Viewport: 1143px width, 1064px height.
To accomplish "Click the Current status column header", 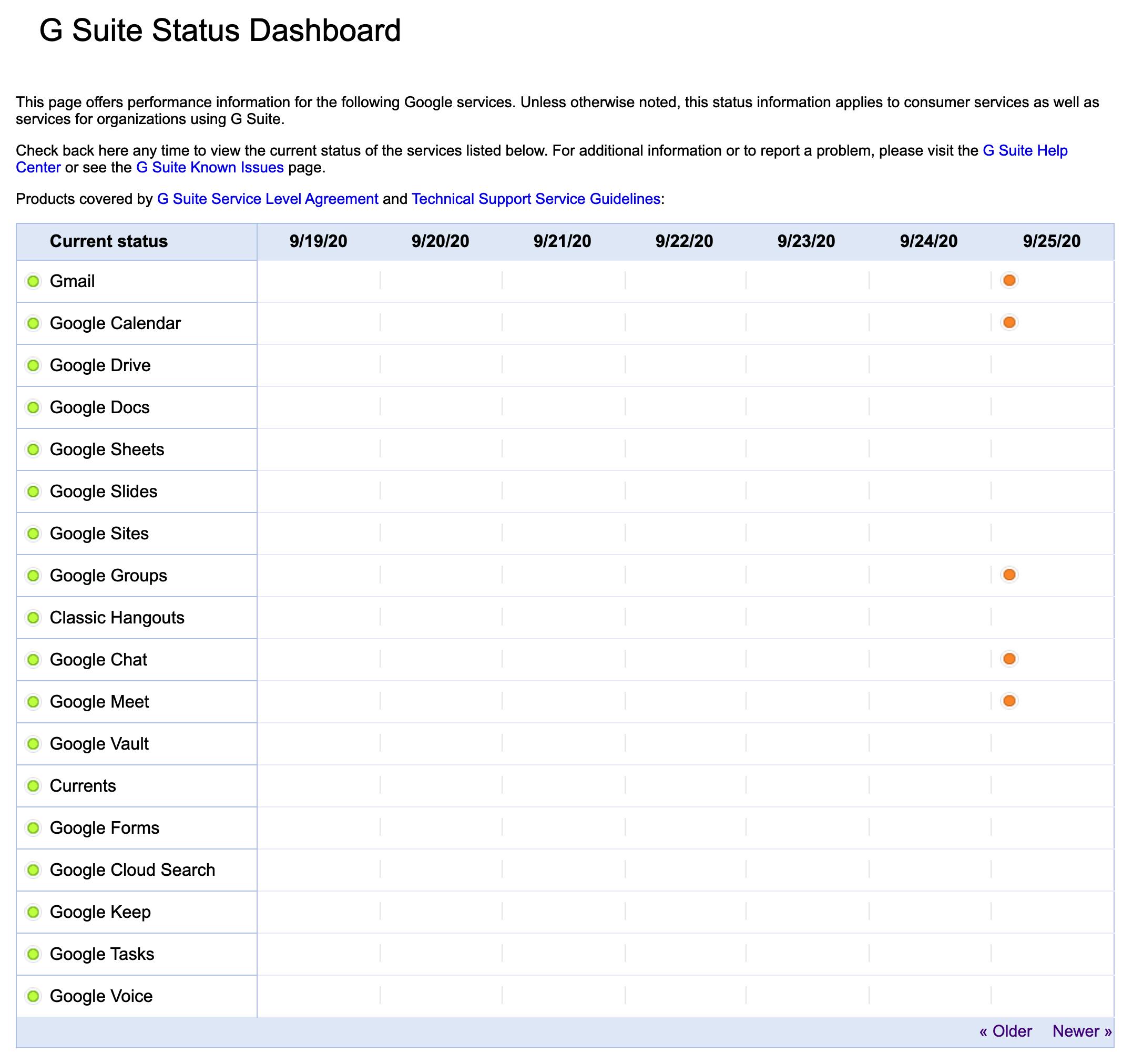I will click(x=109, y=241).
